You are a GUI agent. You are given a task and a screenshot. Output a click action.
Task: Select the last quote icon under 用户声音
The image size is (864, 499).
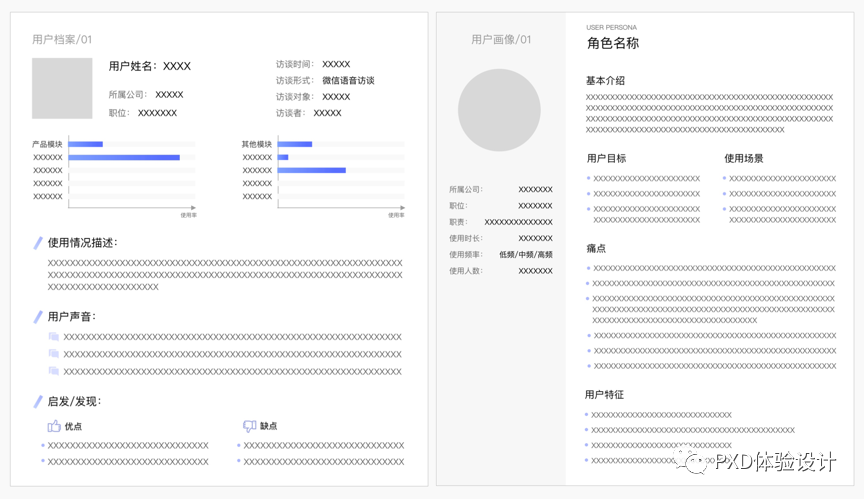53,371
